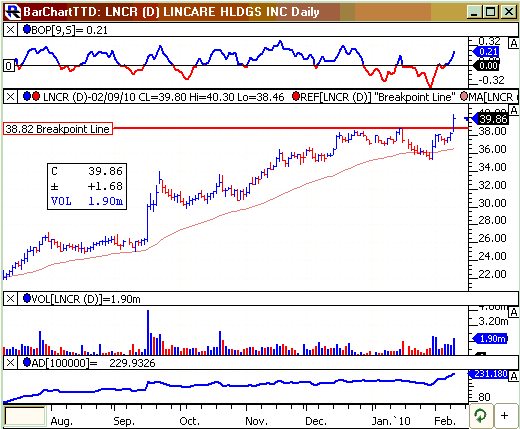Click the C 39.86 data box row
520x429 pixels.
tap(87, 171)
